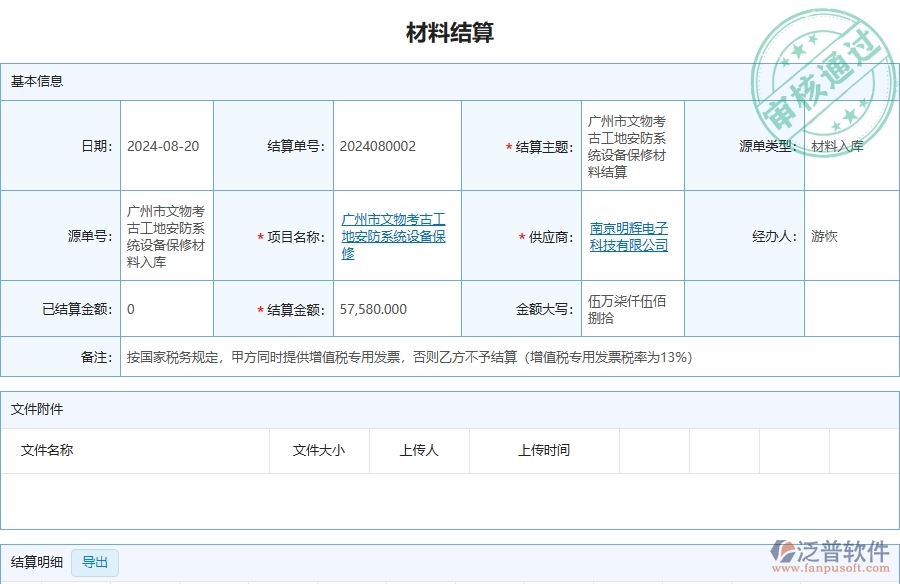Select the 经办人 value 游恢
The height and width of the screenshot is (584, 900).
829,237
